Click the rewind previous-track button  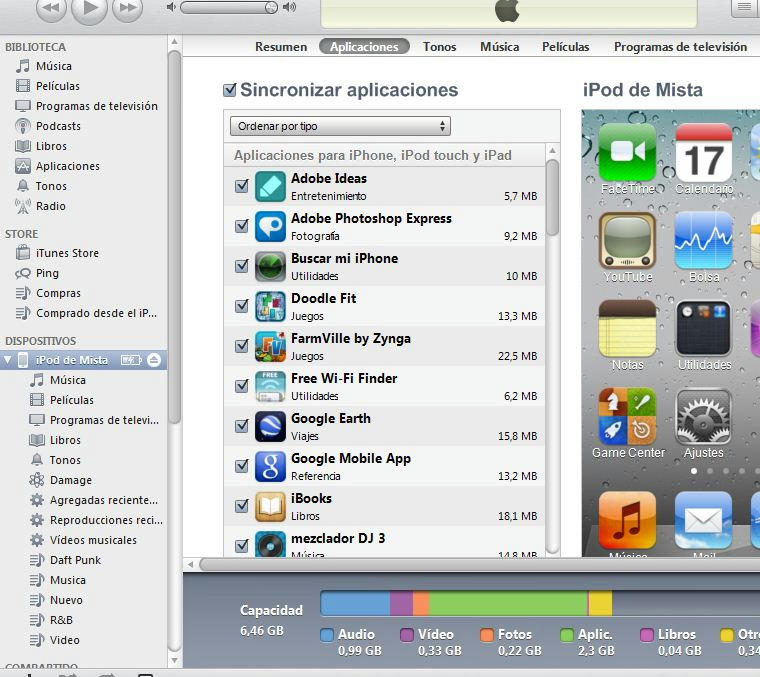pos(51,7)
